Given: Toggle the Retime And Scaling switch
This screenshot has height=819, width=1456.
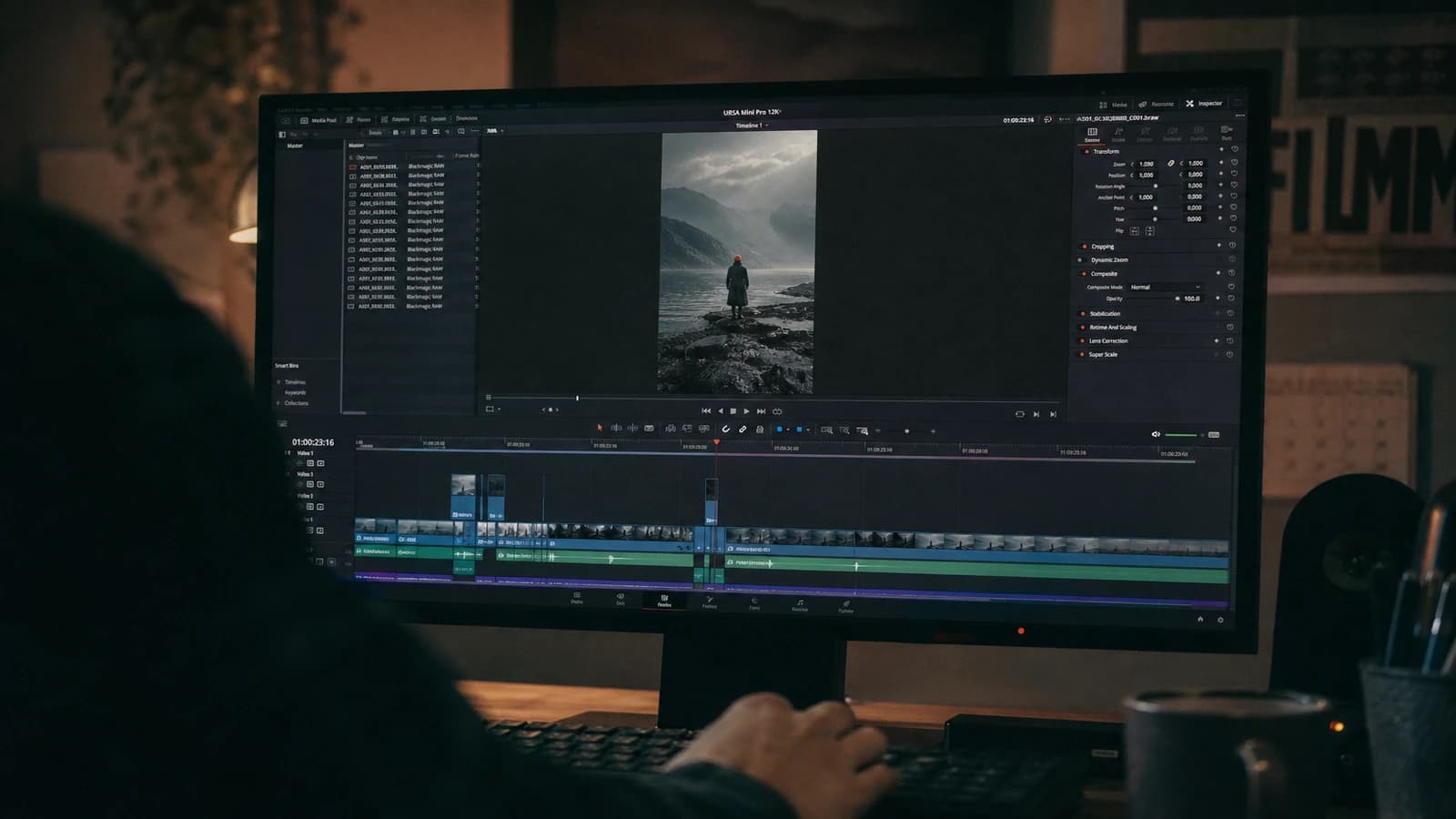Looking at the screenshot, I should (x=1083, y=328).
